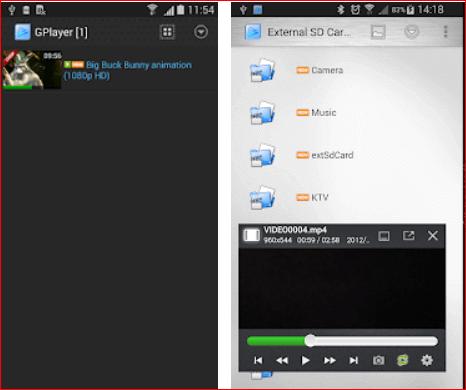Viewport: 466px width, 390px height.
Task: Click the unplayed part of seek bar
Action: click(x=377, y=341)
